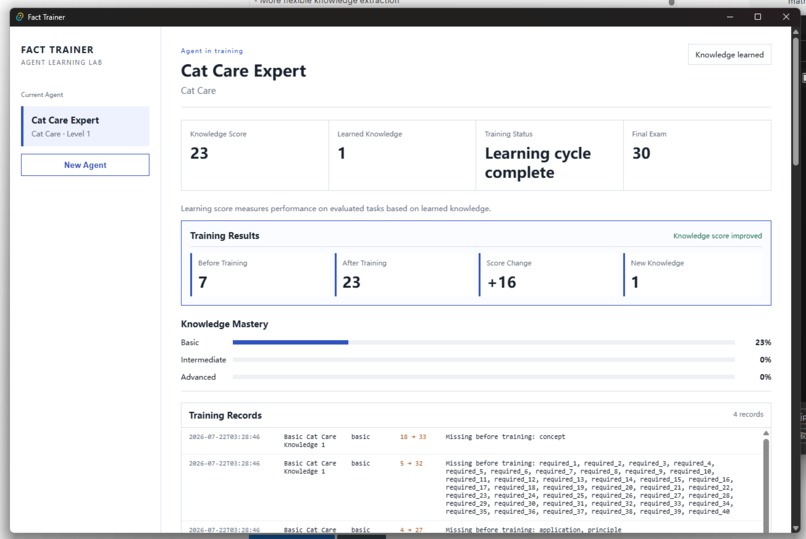
Task: Click the Advanced mastery progress bar
Action: point(483,377)
